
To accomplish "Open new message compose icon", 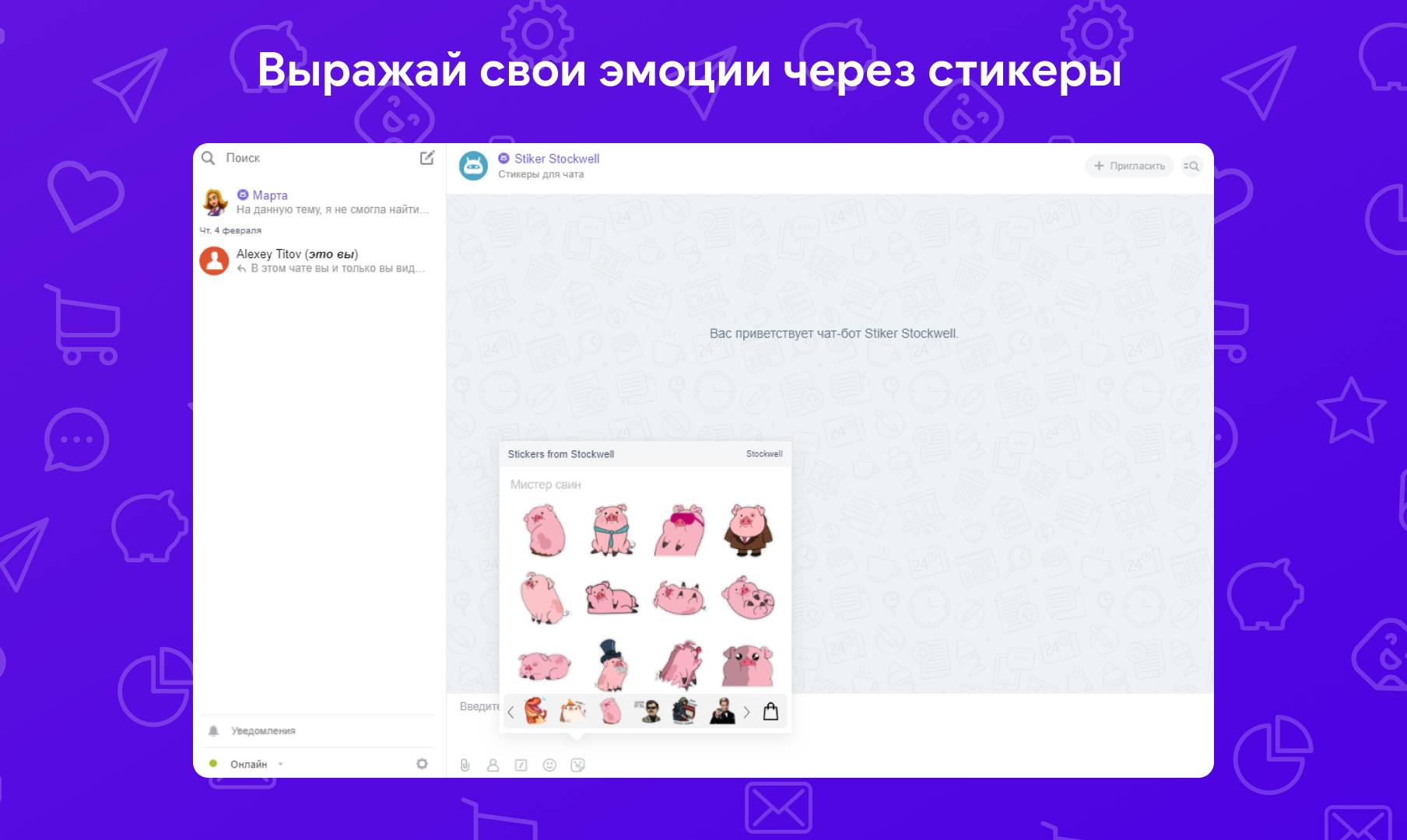I will tap(427, 158).
